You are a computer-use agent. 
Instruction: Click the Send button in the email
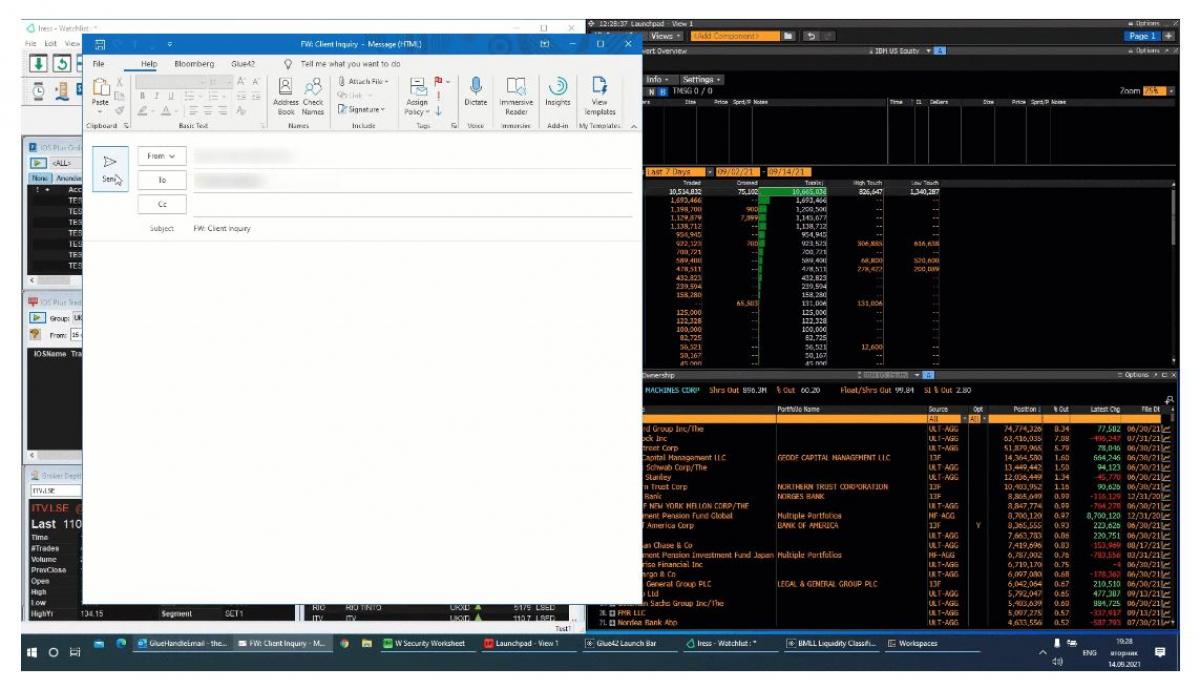110,167
